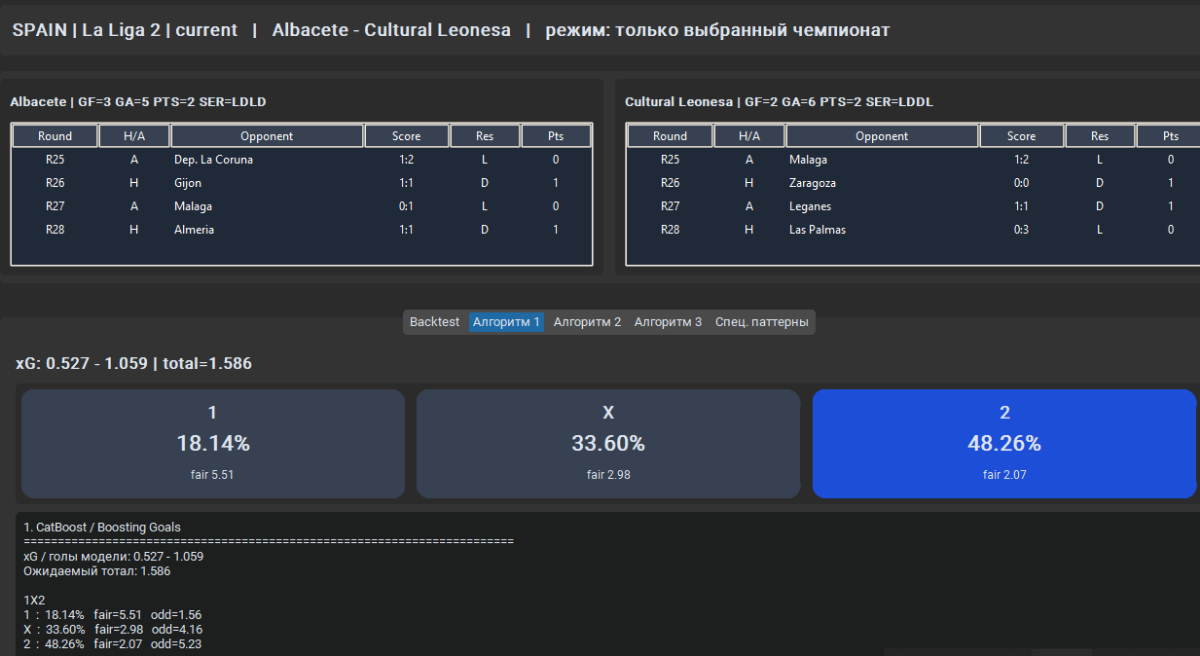1200x656 pixels.
Task: Select the Алгоритм 1 tab
Action: point(506,322)
